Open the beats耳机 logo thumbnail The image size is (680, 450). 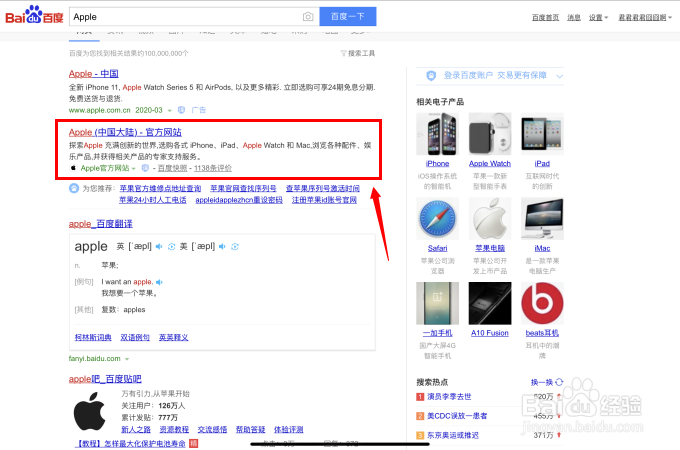[x=542, y=303]
